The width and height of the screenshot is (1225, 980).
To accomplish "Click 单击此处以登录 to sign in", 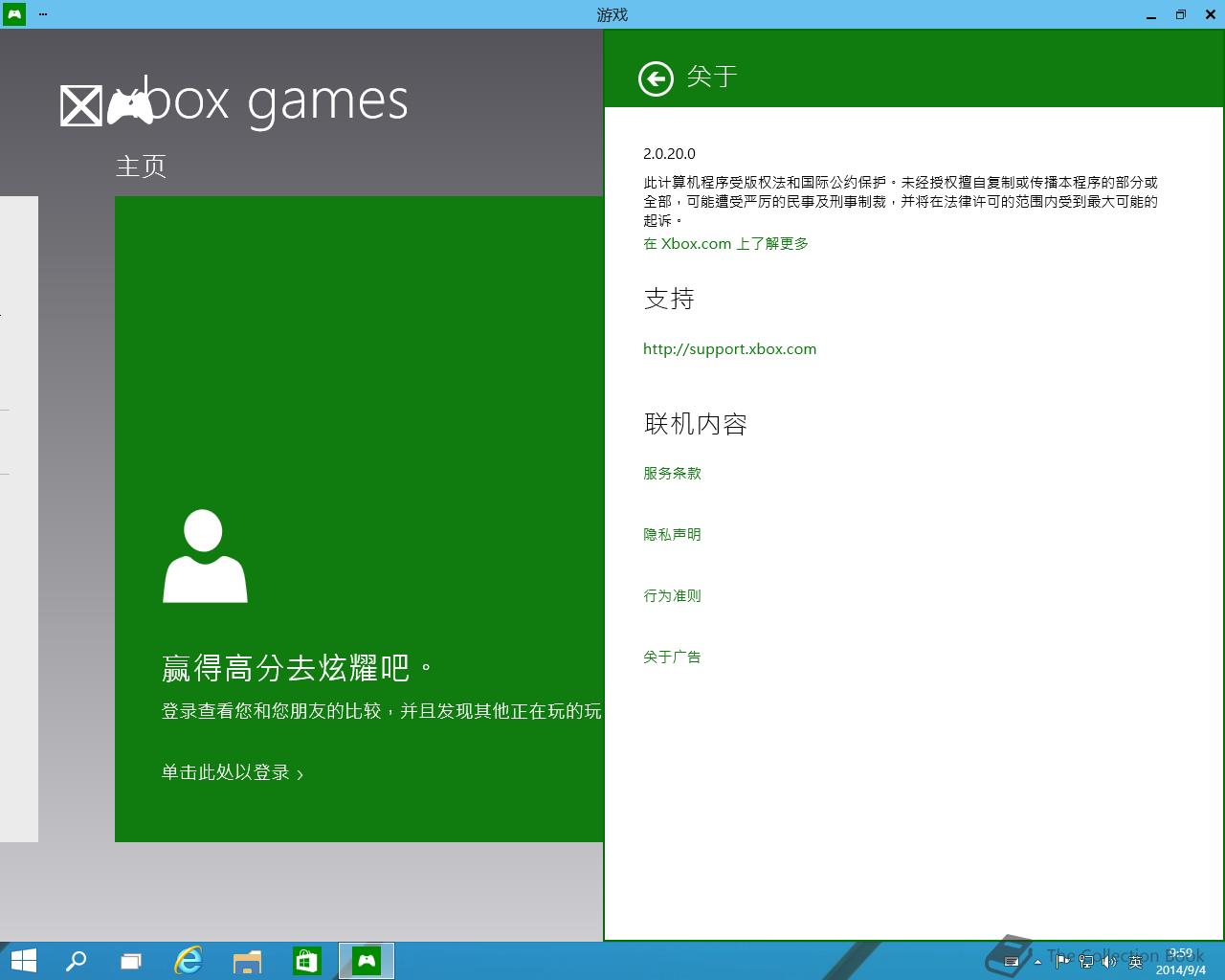I will [x=233, y=772].
